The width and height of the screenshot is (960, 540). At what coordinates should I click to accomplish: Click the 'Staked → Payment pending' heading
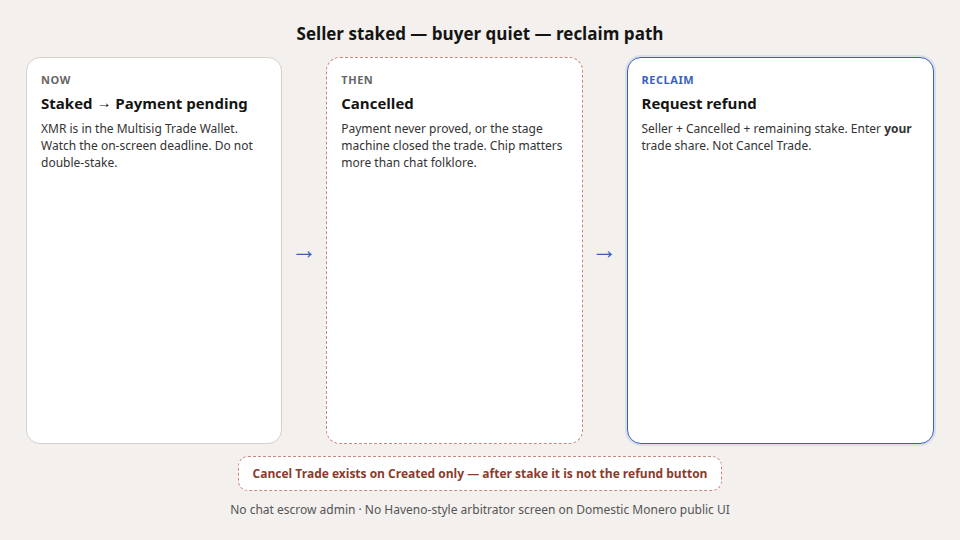pos(144,104)
